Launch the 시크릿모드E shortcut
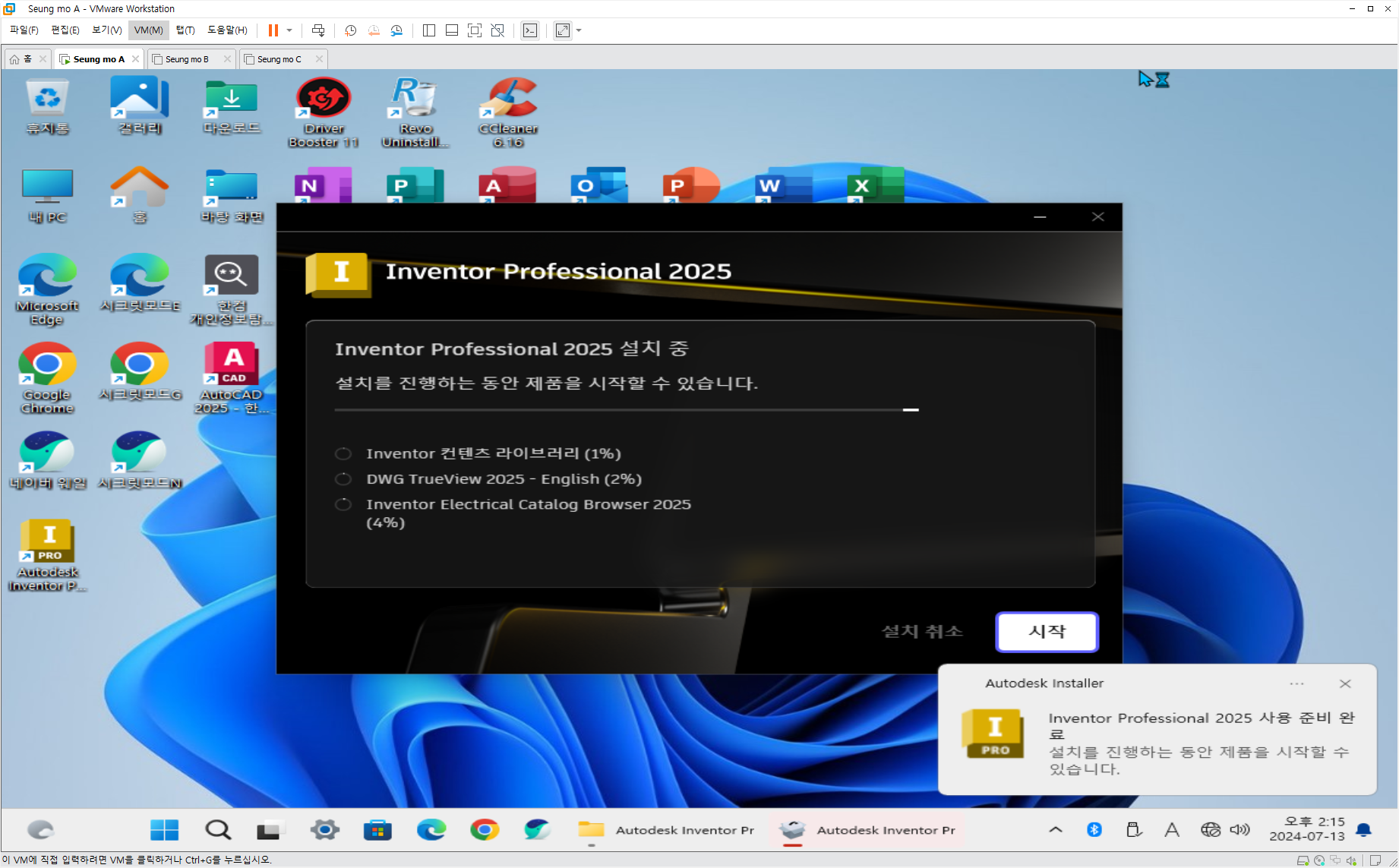Viewport: 1399px width, 868px height. pyautogui.click(x=140, y=284)
